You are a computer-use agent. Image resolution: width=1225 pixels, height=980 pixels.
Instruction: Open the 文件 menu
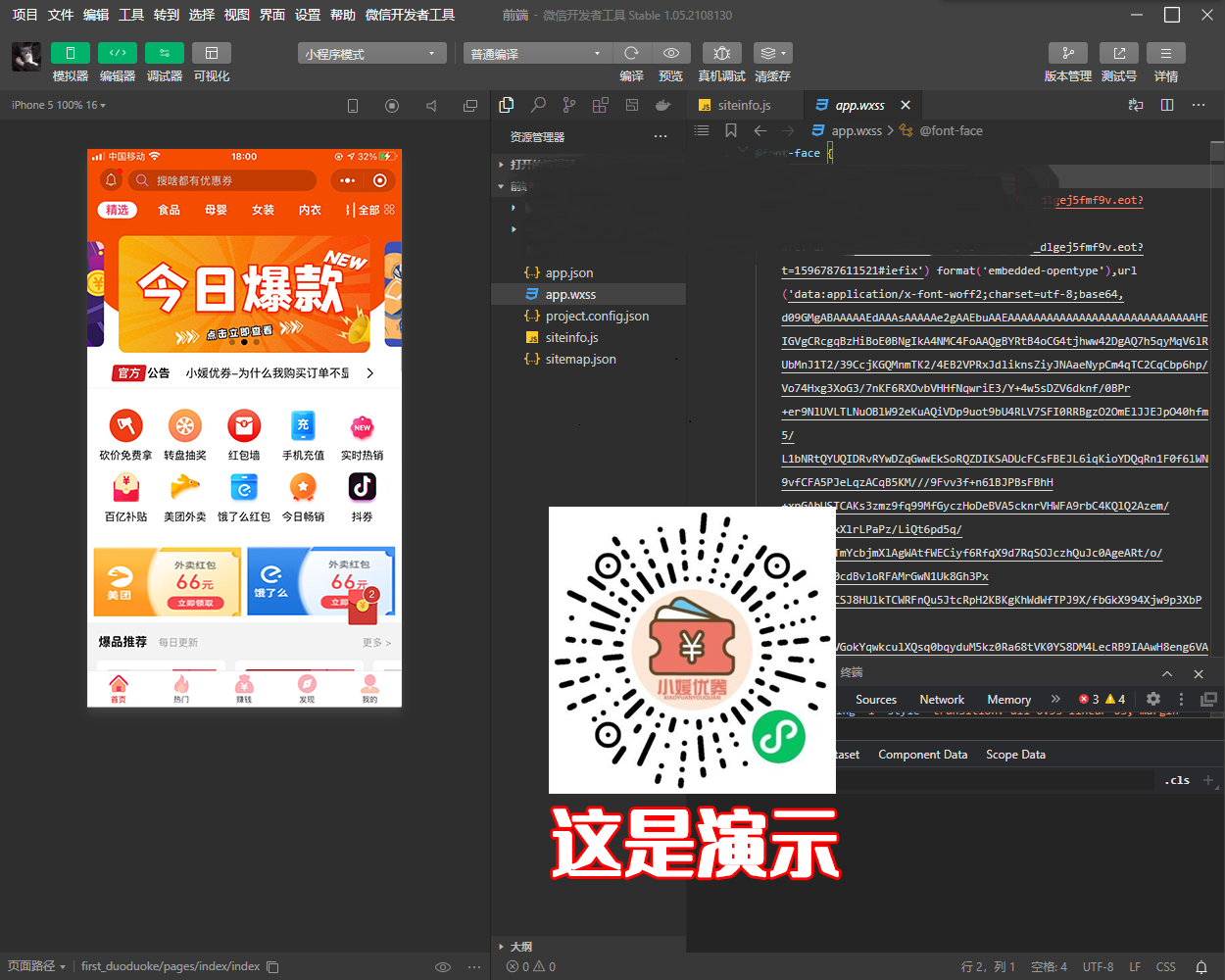coord(61,15)
